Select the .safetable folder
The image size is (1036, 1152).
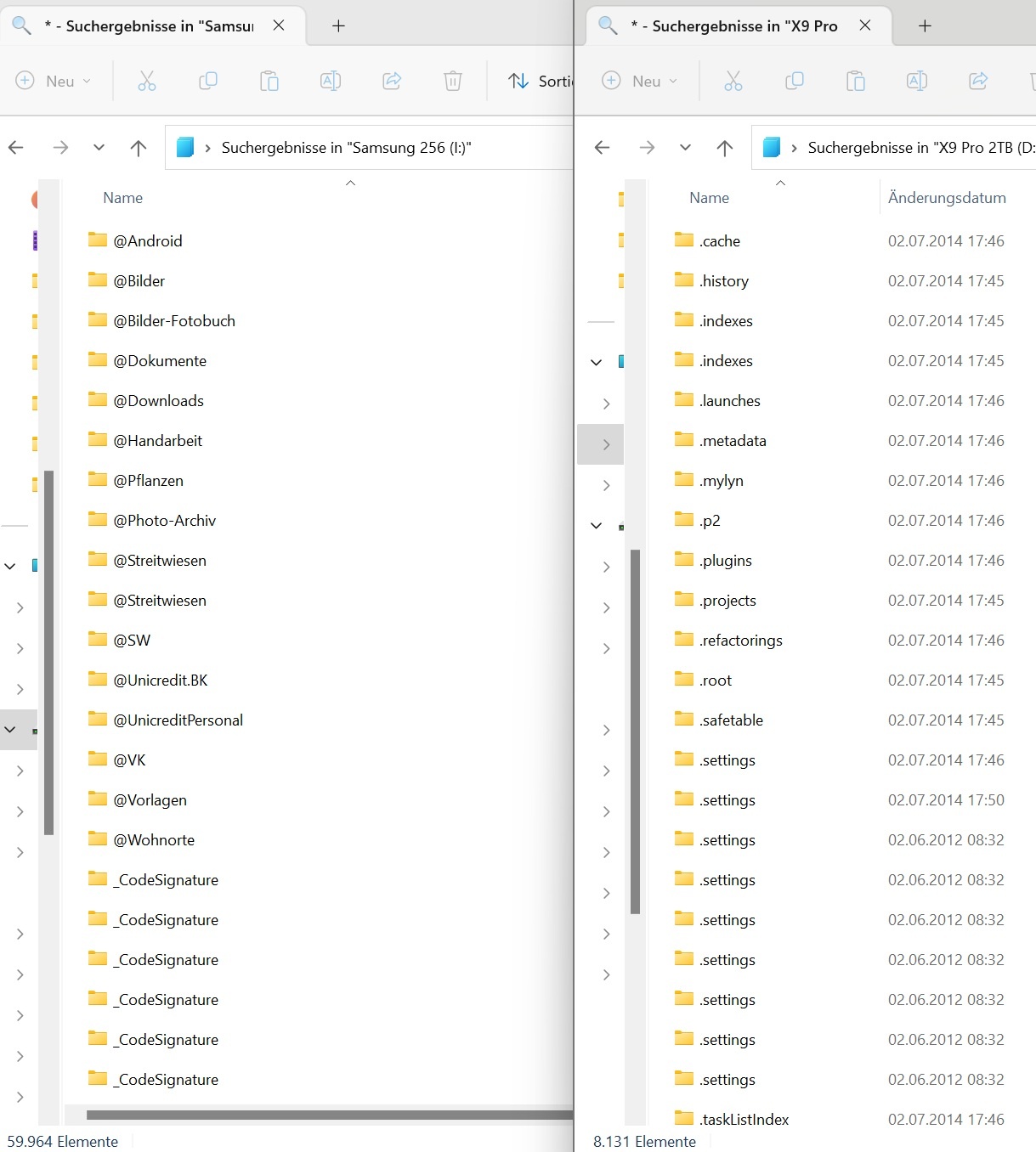click(731, 720)
